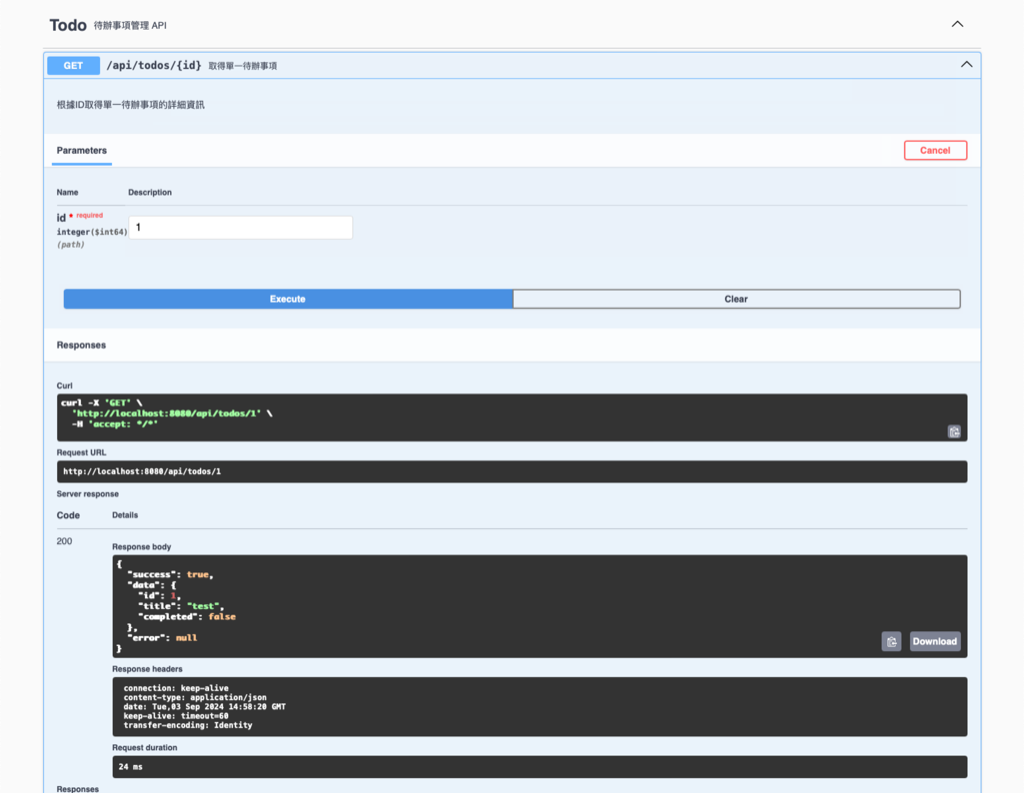Collapse the Todo section chevron
This screenshot has width=1024, height=793.
(x=957, y=24)
